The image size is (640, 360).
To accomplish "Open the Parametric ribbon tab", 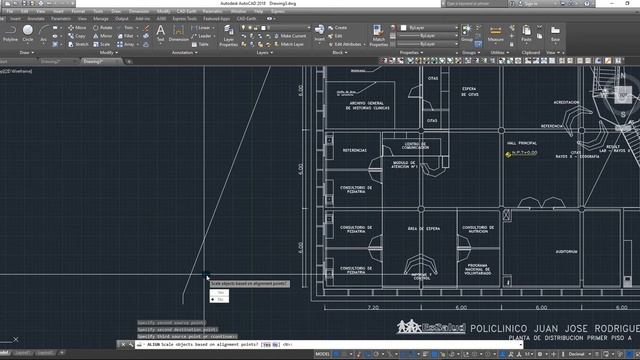I will [61, 19].
